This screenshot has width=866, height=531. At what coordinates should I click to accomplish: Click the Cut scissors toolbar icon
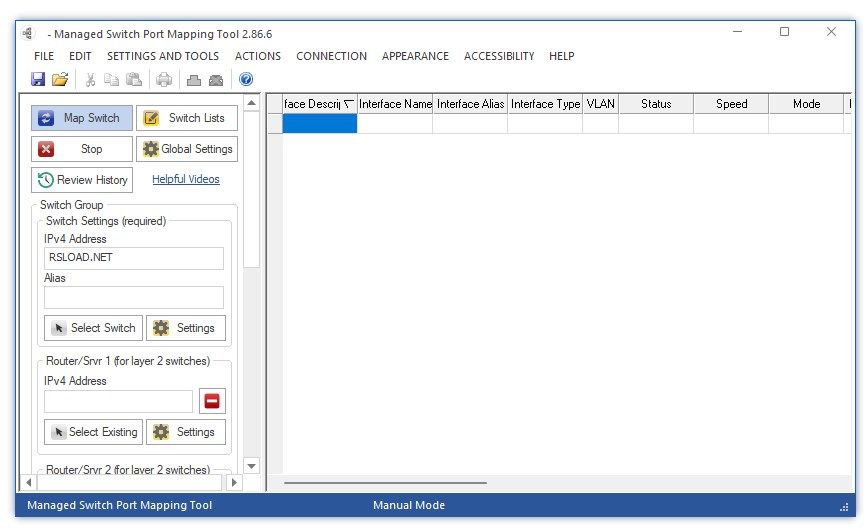(x=90, y=80)
